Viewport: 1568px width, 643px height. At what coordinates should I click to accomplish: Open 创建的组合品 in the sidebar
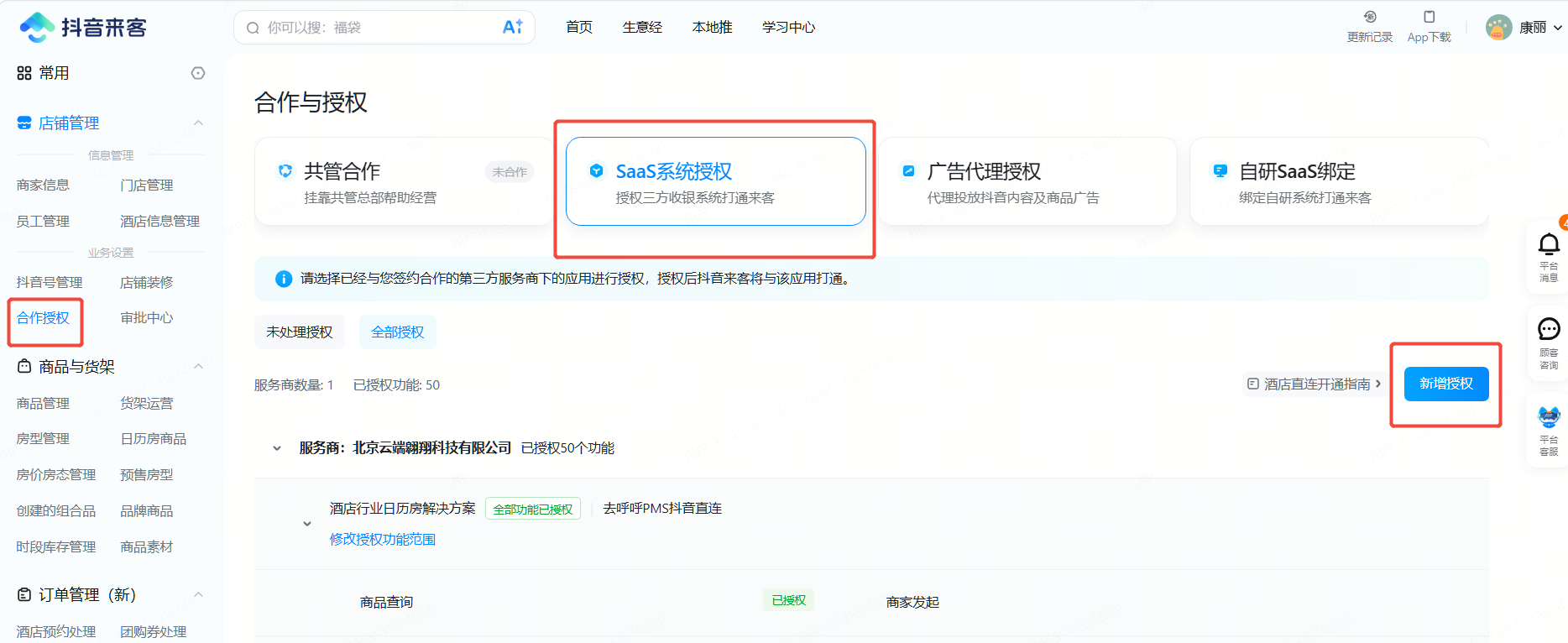[56, 510]
